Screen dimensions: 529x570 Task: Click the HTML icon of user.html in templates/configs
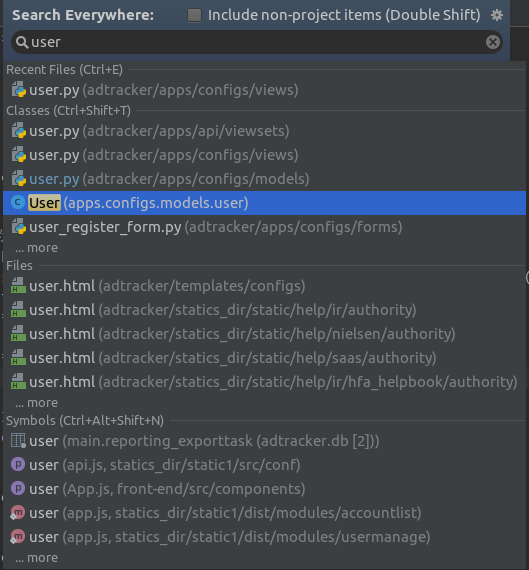pos(18,285)
